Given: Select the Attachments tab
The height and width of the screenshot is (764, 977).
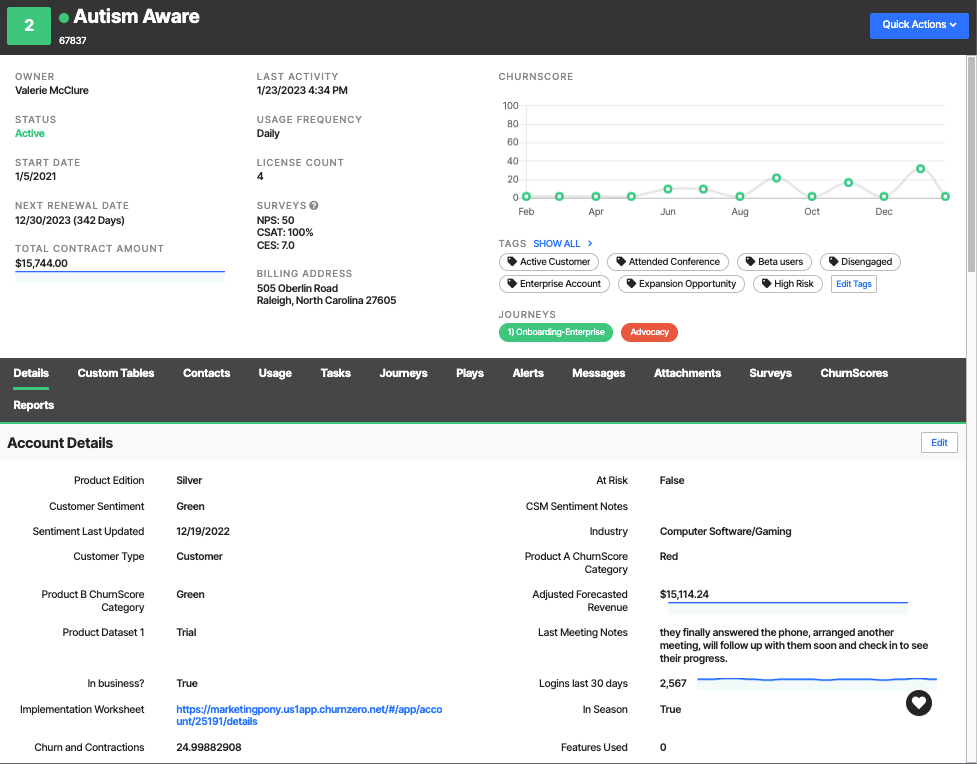Looking at the screenshot, I should tap(687, 373).
